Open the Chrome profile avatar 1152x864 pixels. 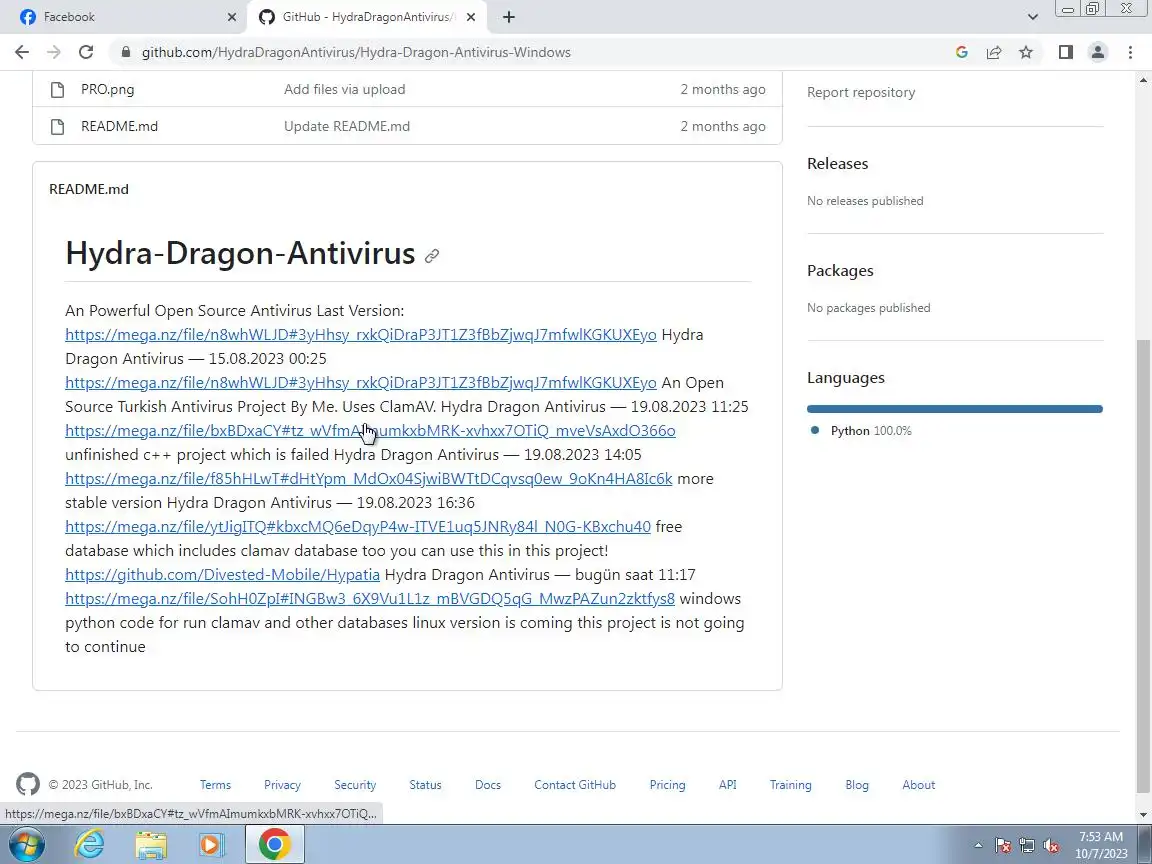click(x=1098, y=52)
